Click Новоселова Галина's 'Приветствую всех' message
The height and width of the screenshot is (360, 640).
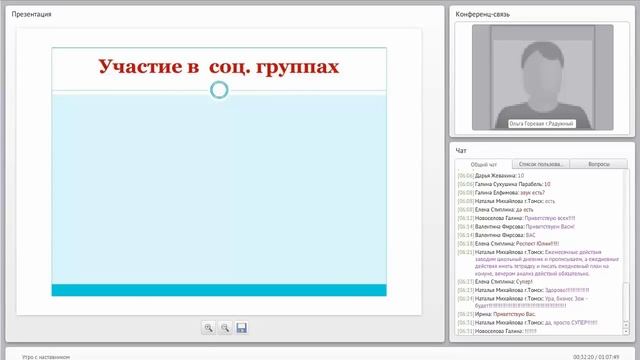tap(516, 218)
